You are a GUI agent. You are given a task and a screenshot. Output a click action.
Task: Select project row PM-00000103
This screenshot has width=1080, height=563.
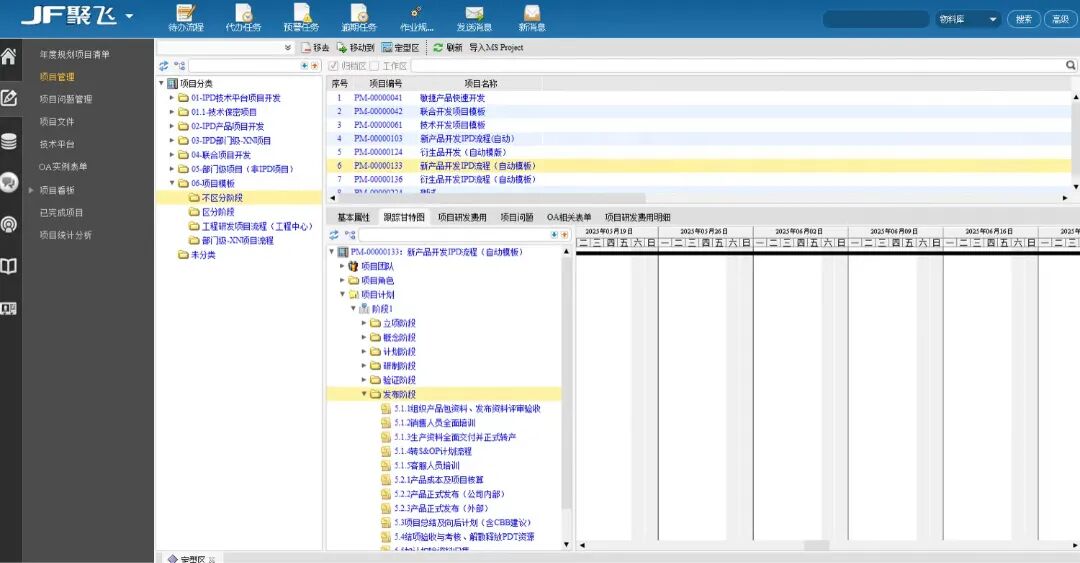tap(378, 138)
